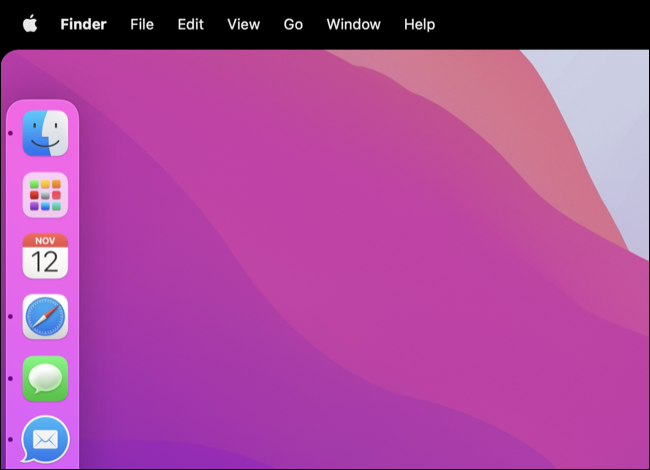The width and height of the screenshot is (650, 470).
Task: Open the green Messages app icon
Action: coord(45,378)
